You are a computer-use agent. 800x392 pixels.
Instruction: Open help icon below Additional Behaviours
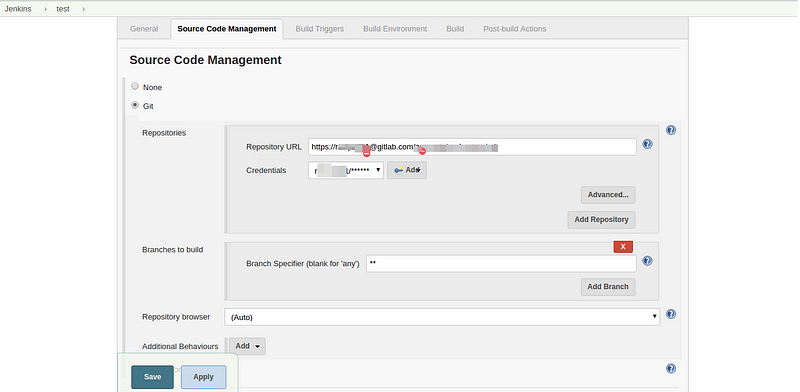(x=671, y=368)
